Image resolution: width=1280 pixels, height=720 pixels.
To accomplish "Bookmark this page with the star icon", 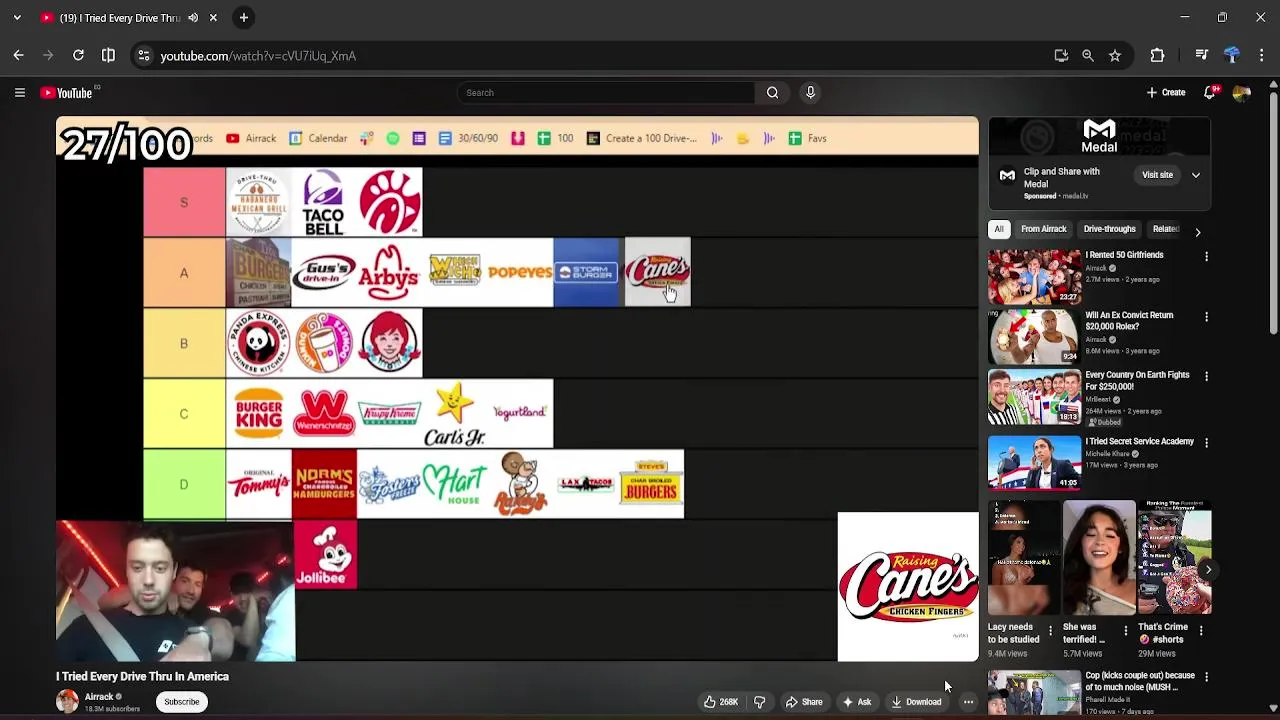I will pyautogui.click(x=1115, y=56).
